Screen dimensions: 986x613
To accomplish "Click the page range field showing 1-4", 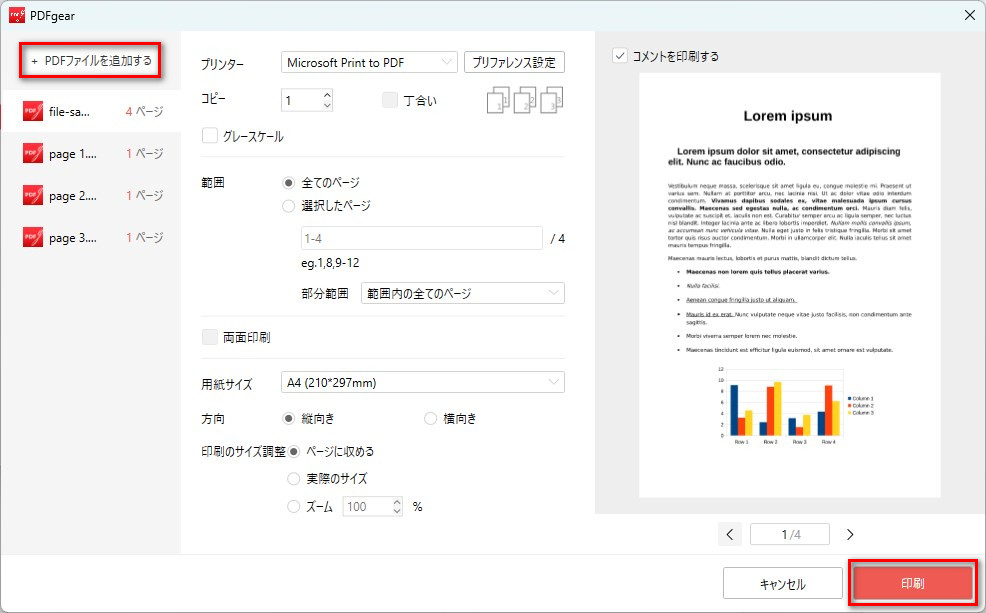I will coord(421,238).
